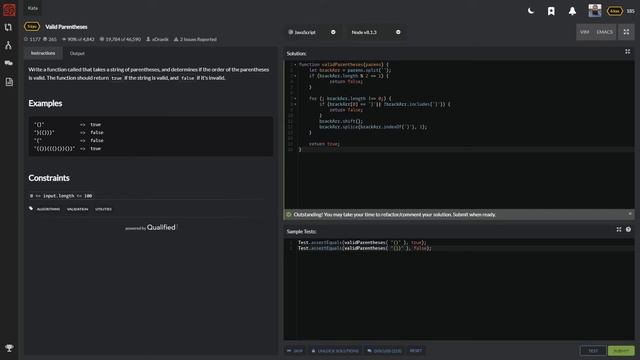The height and width of the screenshot is (360, 640).
Task: Click the 90% of 4,842 satisfaction stat
Action: coord(78,39)
